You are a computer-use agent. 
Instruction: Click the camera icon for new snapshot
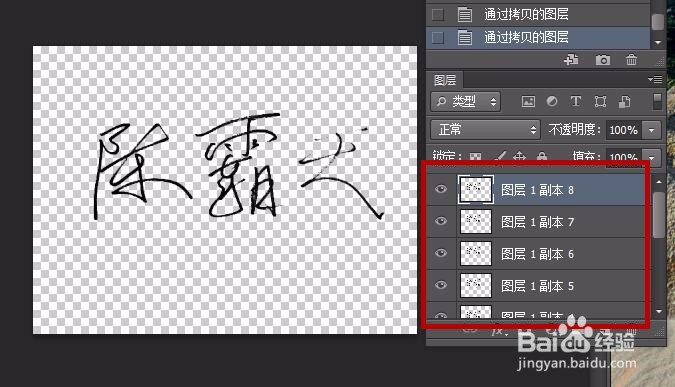(603, 60)
